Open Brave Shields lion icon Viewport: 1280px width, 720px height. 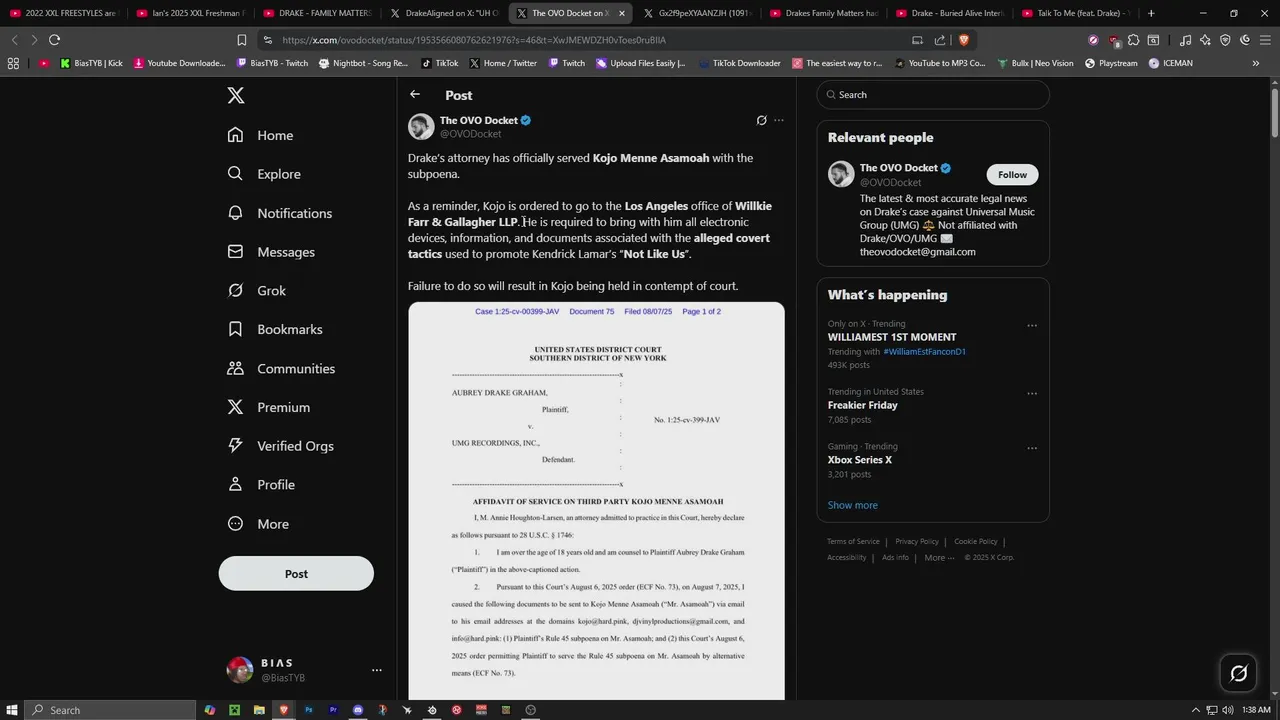point(964,40)
